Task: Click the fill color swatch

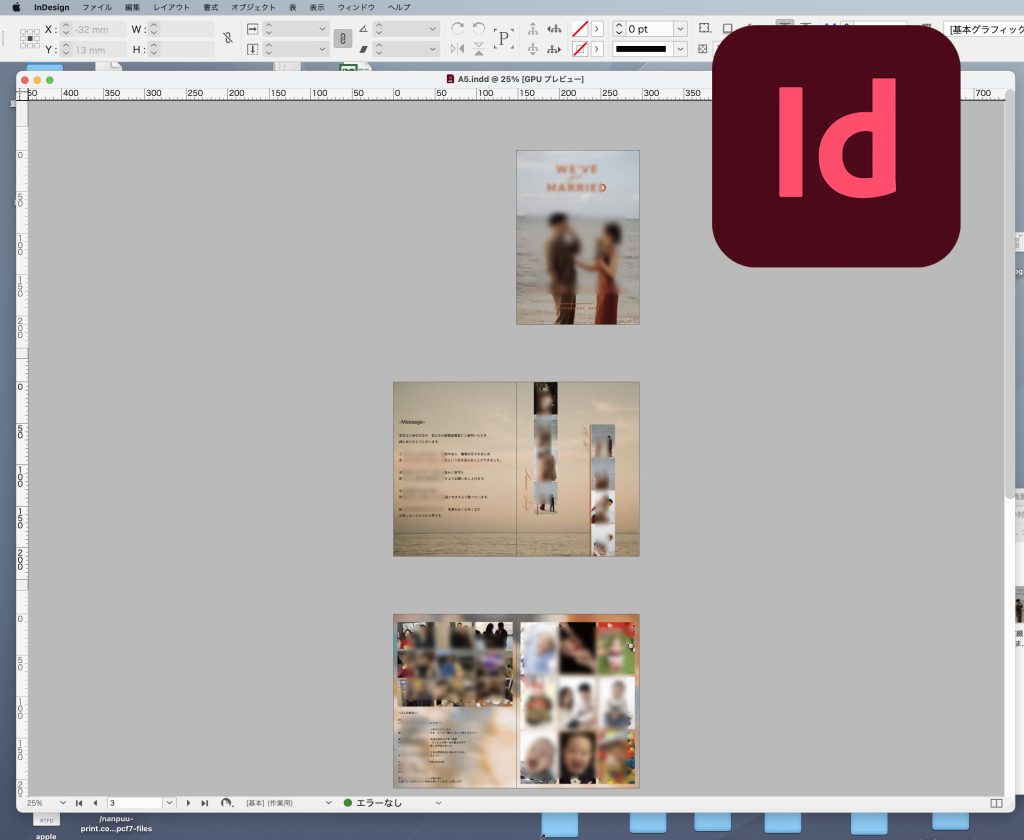Action: (579, 29)
